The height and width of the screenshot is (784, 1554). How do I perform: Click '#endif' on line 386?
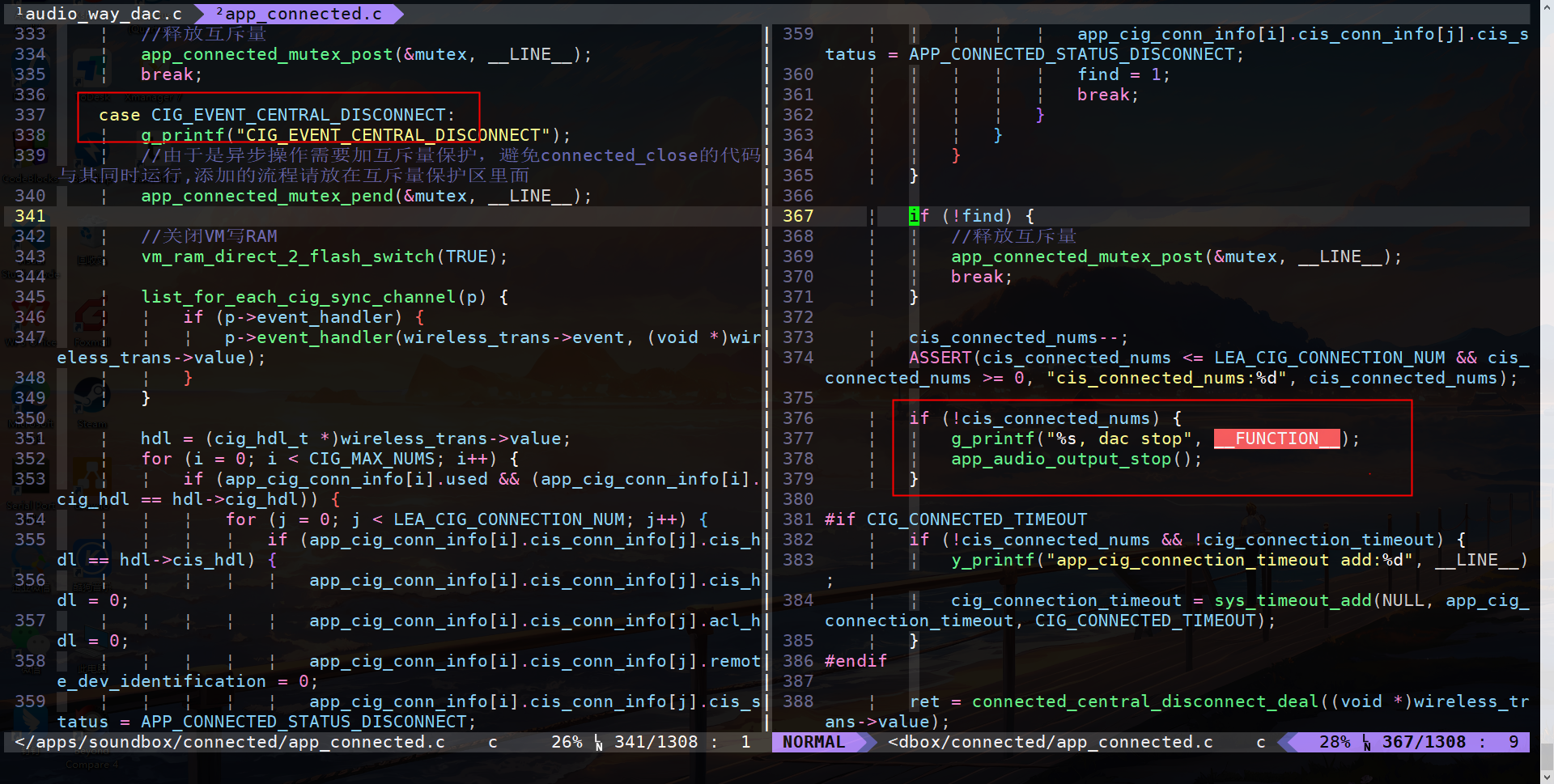[856, 661]
